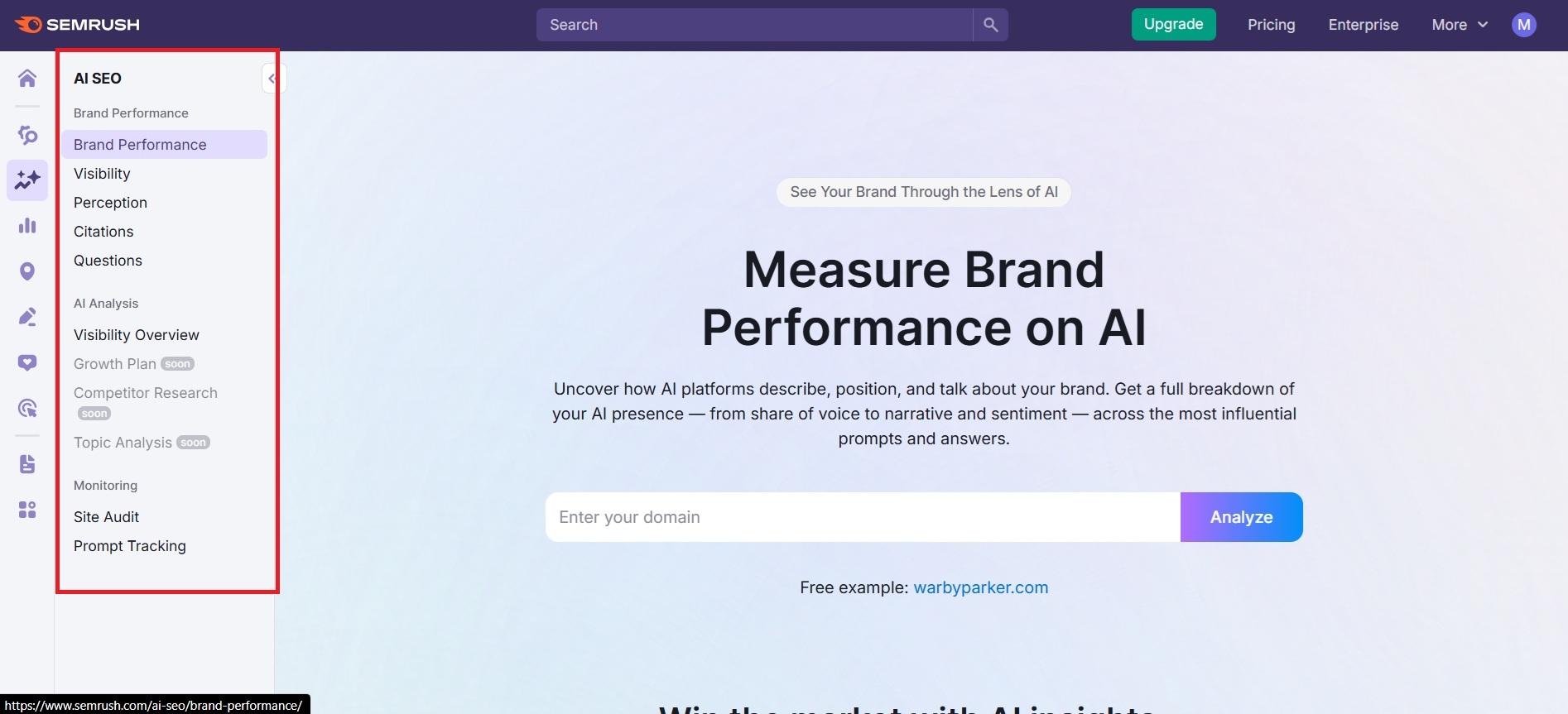Switch to the Visibility section
The image size is (1568, 714).
[102, 173]
